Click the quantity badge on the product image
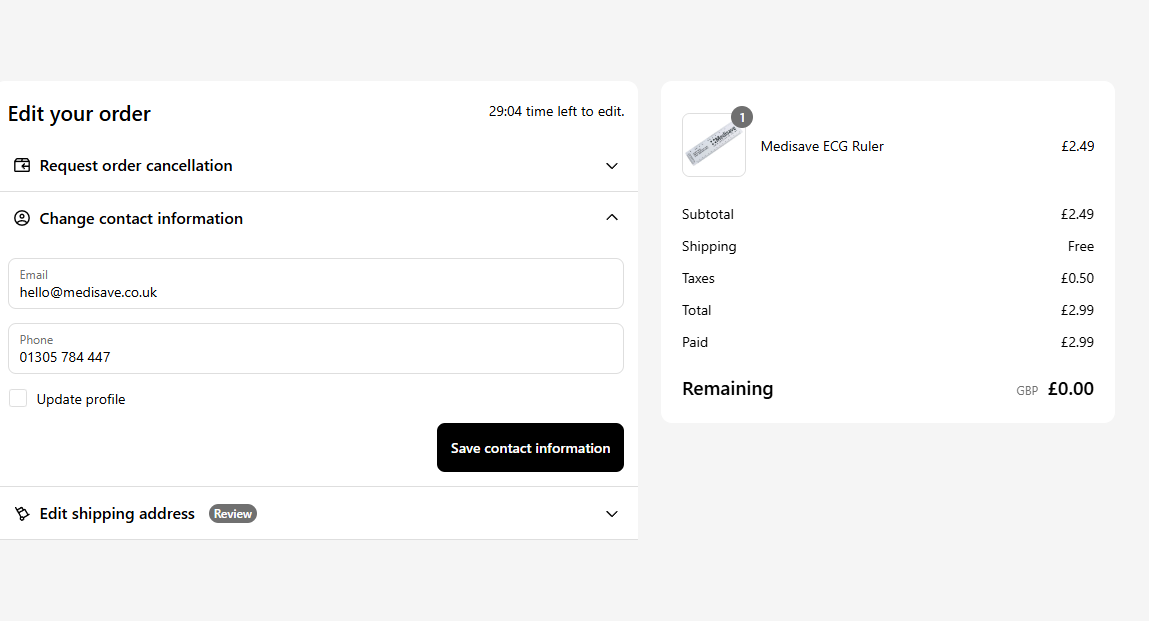 pyautogui.click(x=741, y=117)
